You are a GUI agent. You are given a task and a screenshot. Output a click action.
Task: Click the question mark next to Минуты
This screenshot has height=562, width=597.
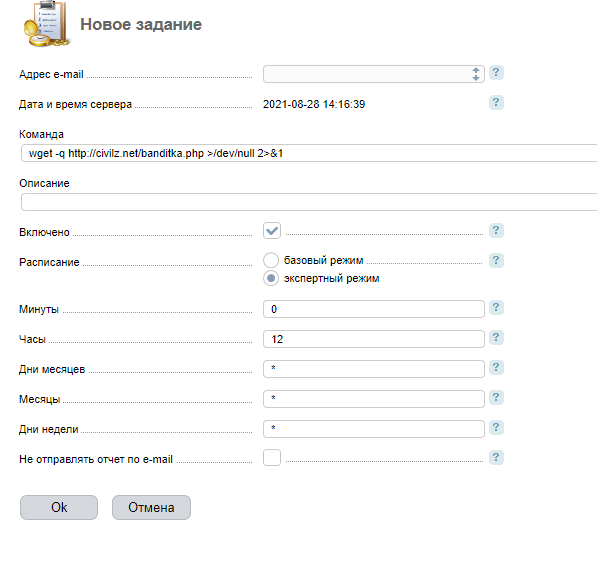click(496, 307)
